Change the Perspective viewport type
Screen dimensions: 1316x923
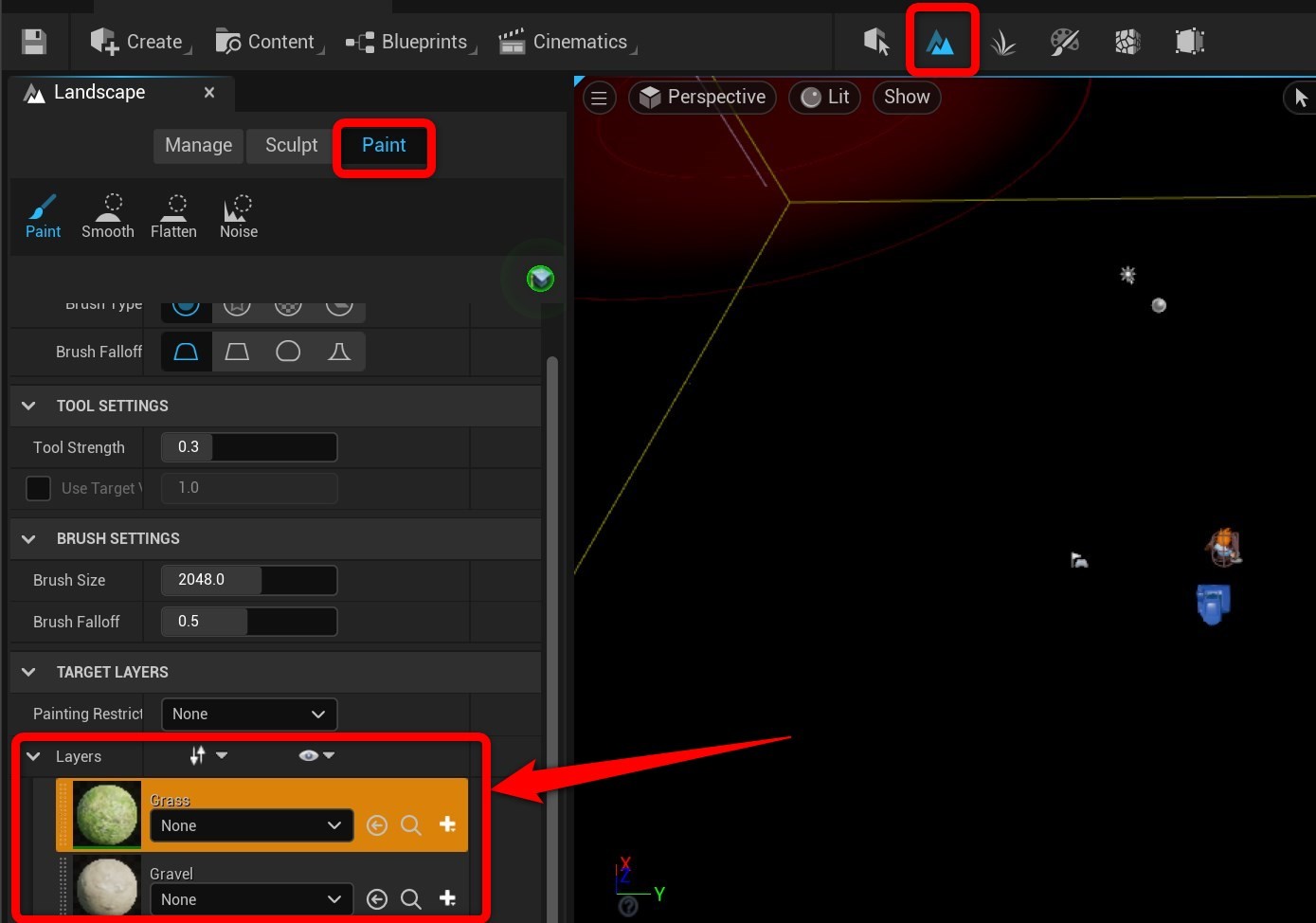(703, 98)
